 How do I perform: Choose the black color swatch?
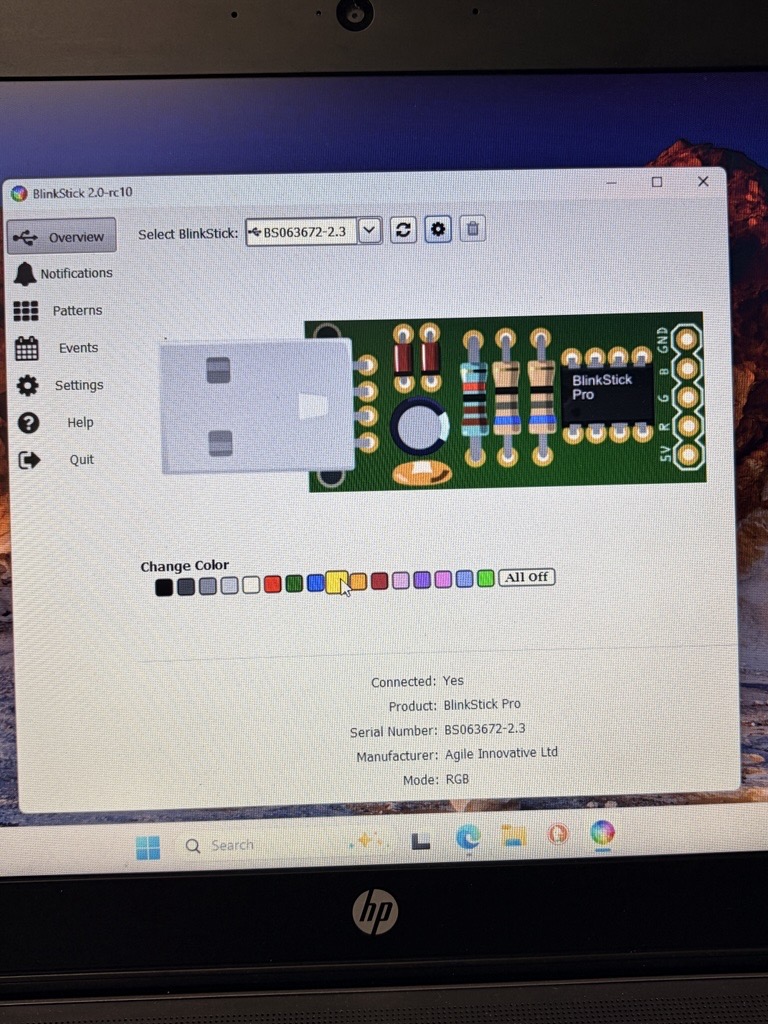click(x=164, y=587)
